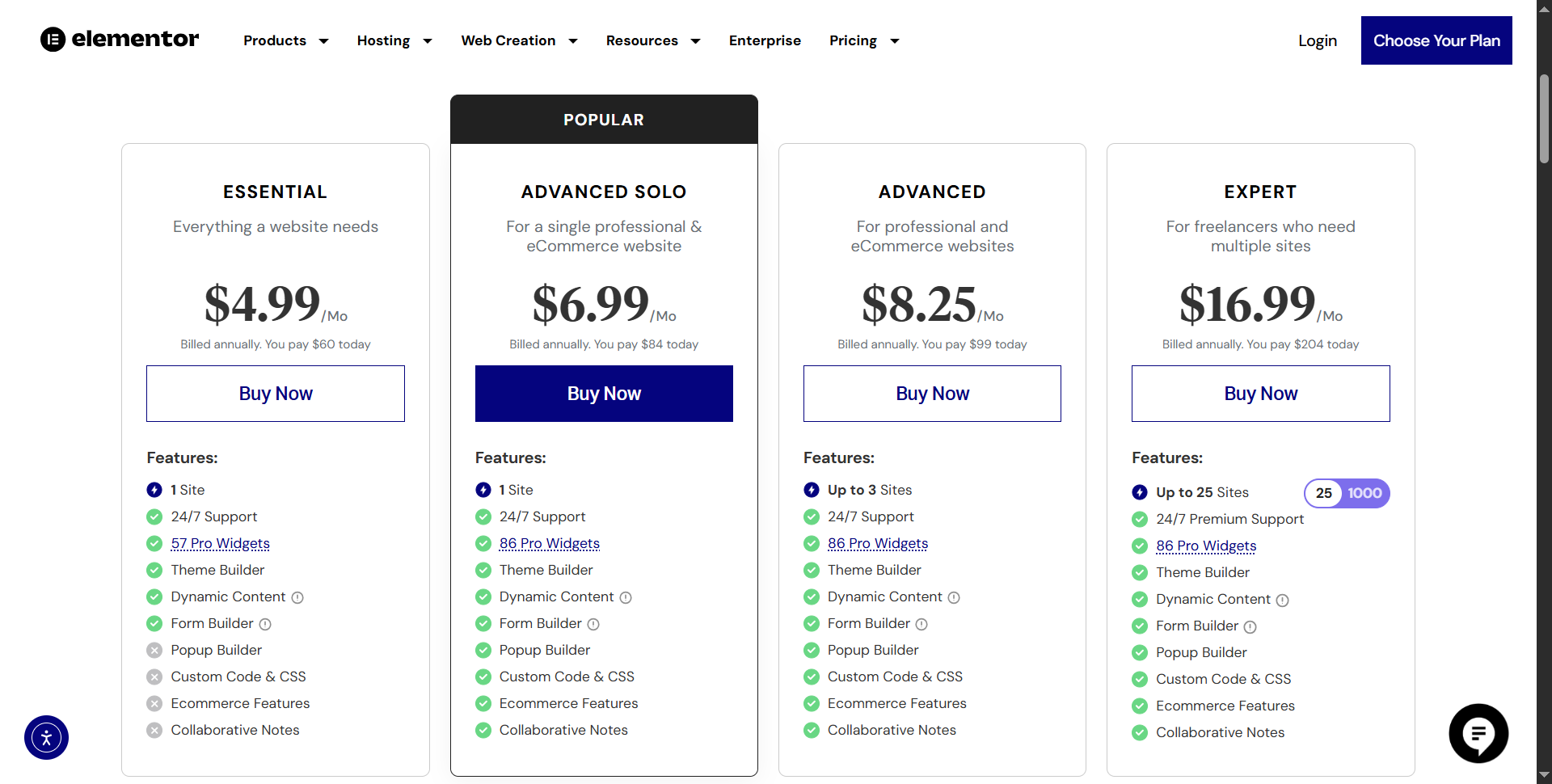
Task: Expand the Products dropdown menu
Action: coord(285,40)
